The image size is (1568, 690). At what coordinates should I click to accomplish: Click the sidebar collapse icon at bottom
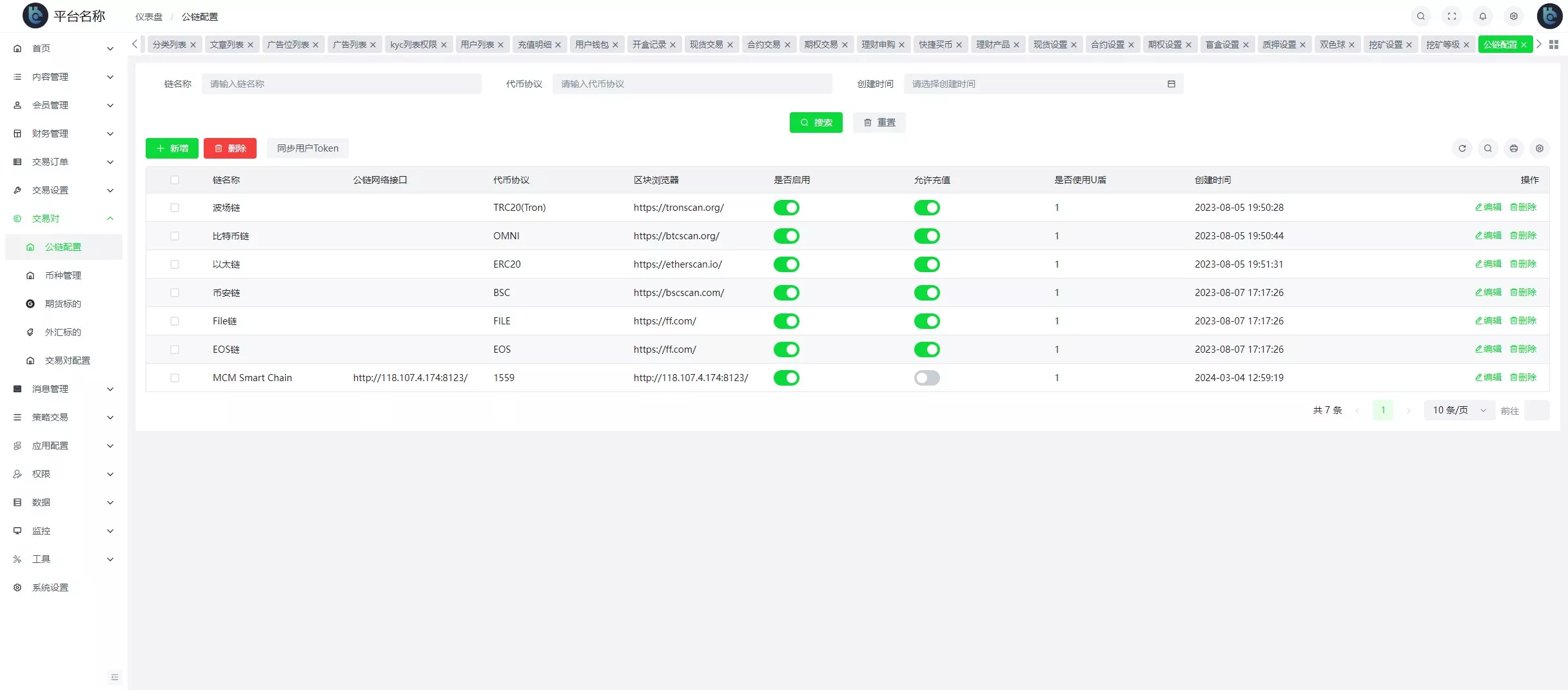[115, 676]
